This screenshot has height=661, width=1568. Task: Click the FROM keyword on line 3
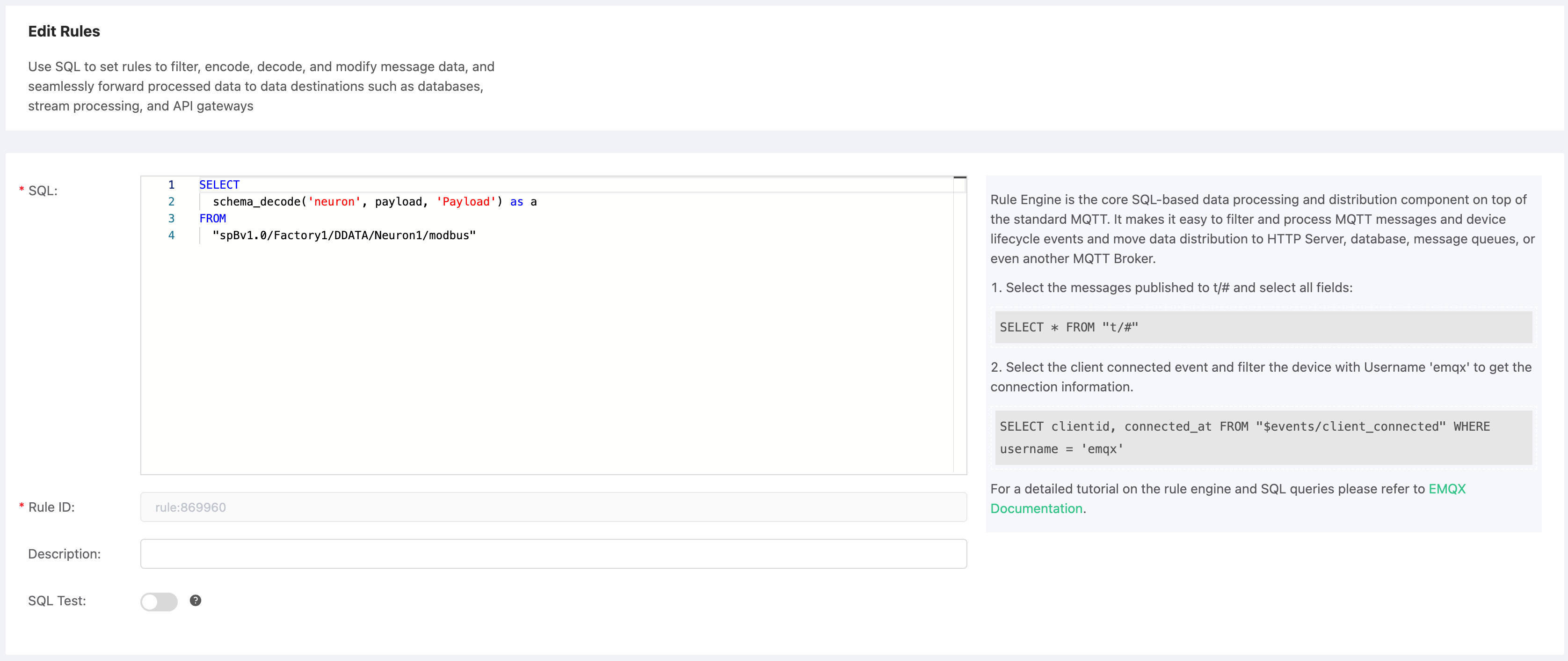pos(212,218)
